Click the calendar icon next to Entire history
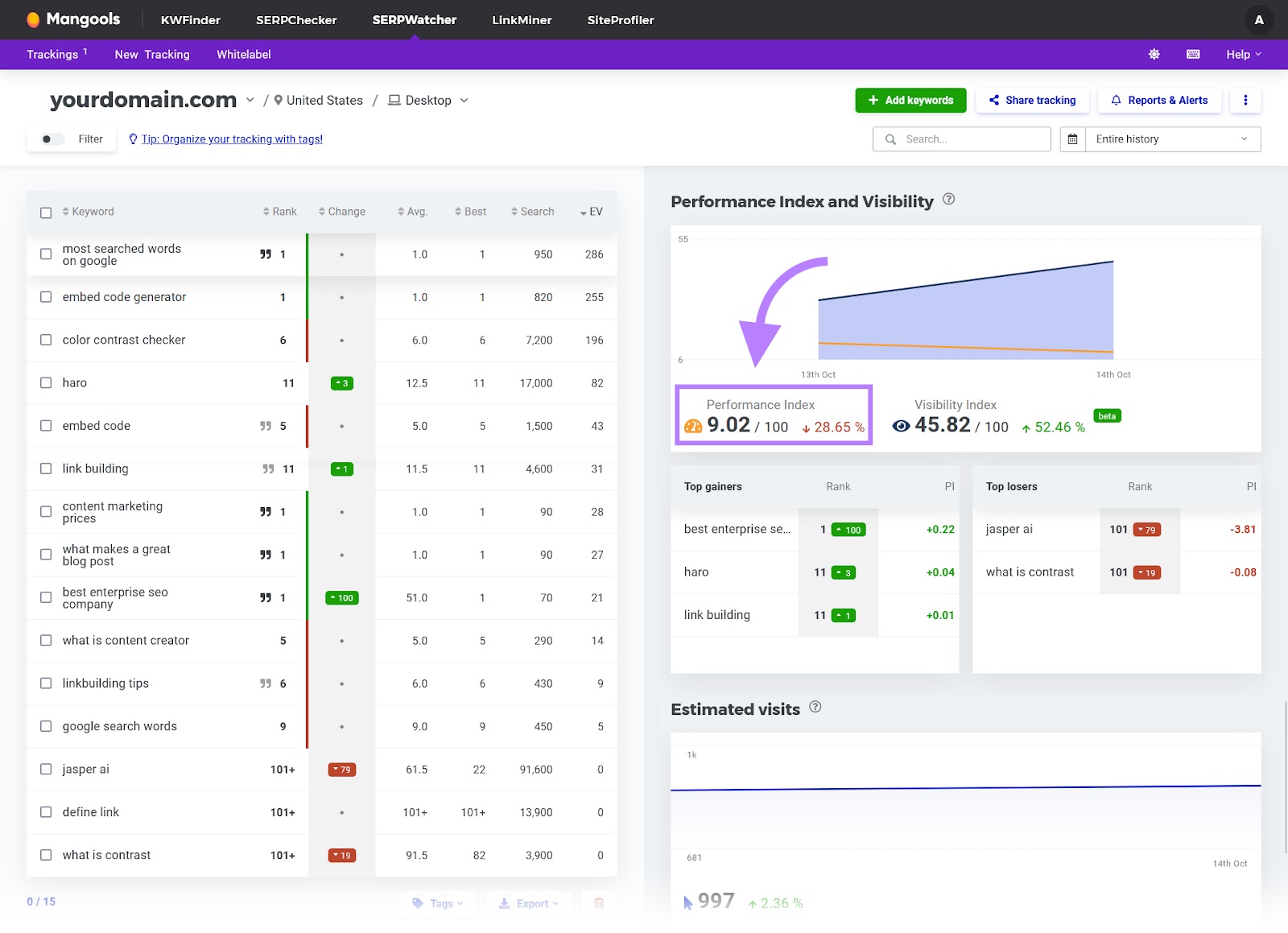The image size is (1288, 933). [x=1072, y=138]
